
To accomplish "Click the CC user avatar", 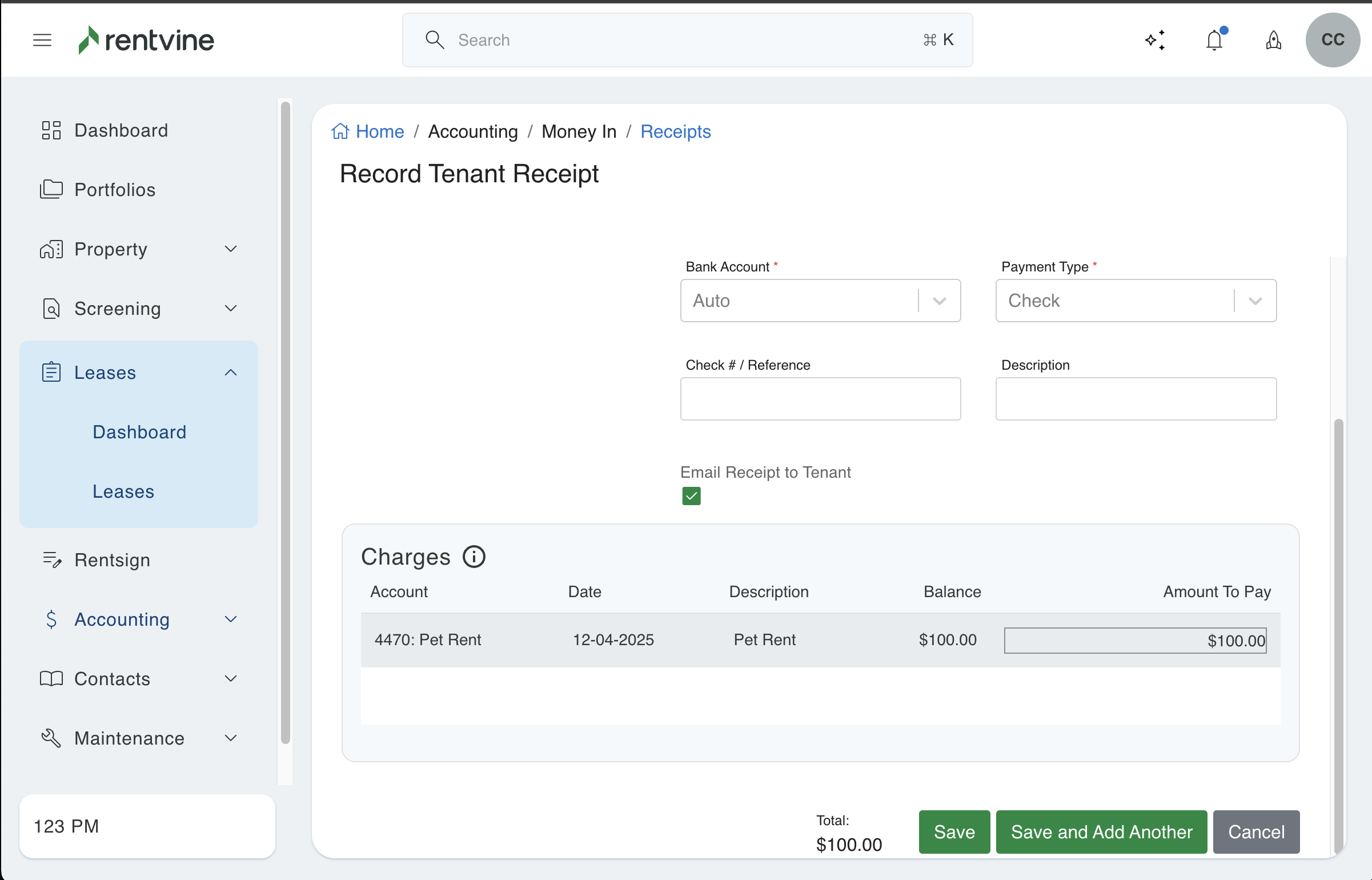I will point(1333,40).
